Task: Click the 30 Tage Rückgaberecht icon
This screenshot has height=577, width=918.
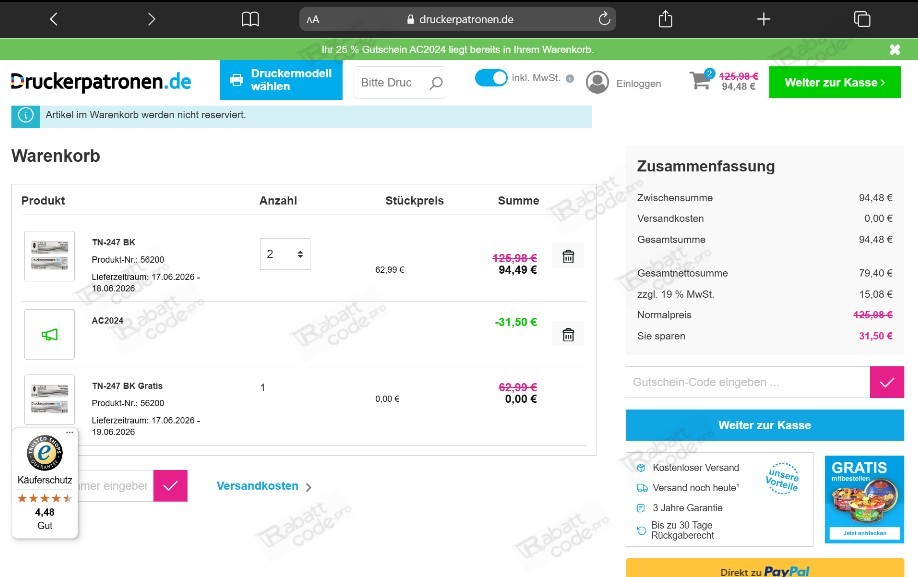Action: [x=642, y=531]
